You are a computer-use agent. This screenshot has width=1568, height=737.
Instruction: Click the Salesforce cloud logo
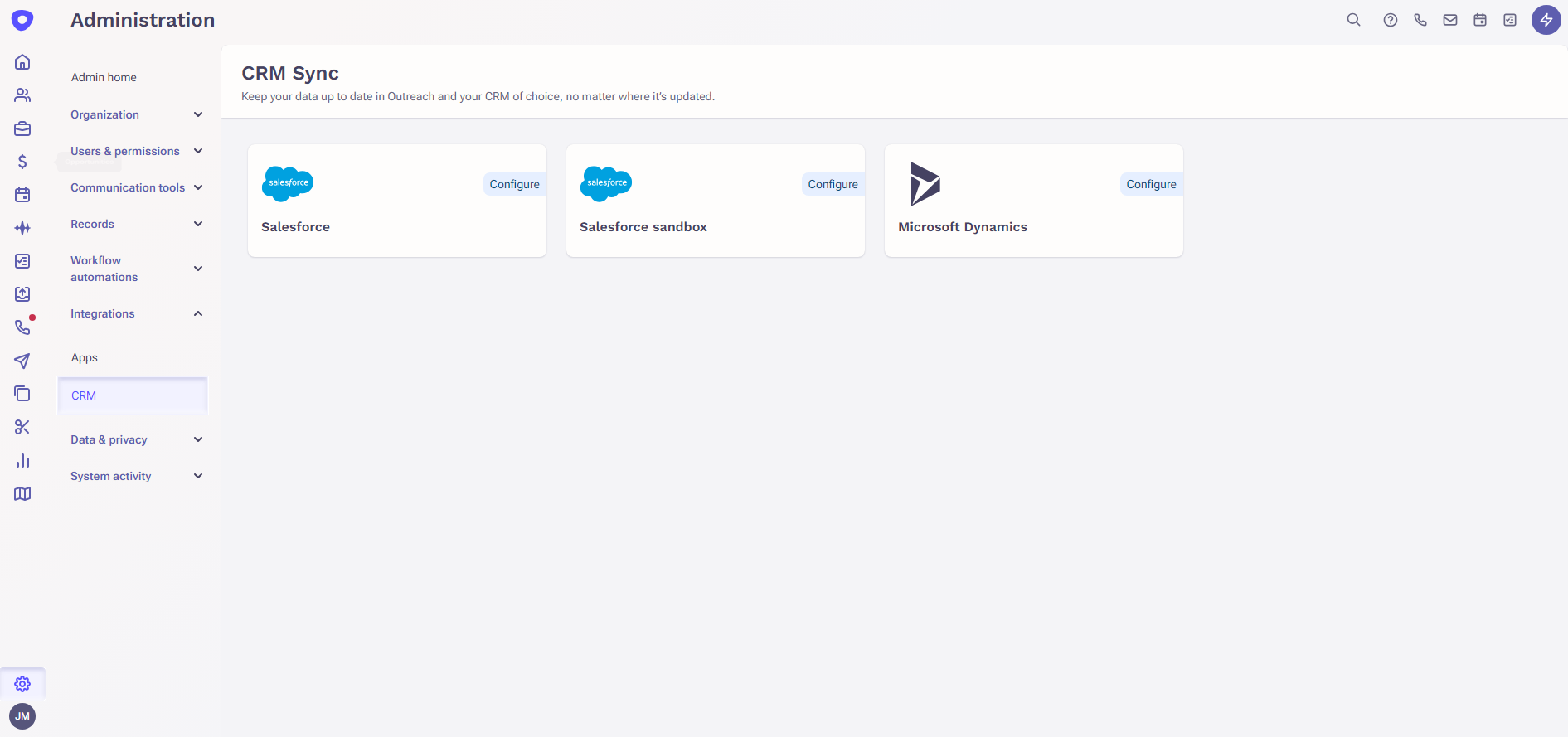(x=288, y=183)
